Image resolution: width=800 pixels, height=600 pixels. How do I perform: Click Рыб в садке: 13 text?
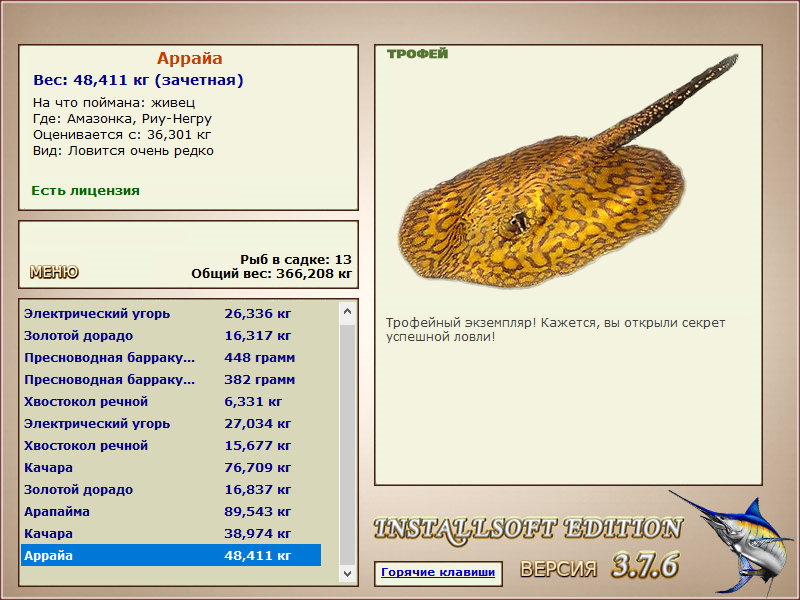point(296,259)
